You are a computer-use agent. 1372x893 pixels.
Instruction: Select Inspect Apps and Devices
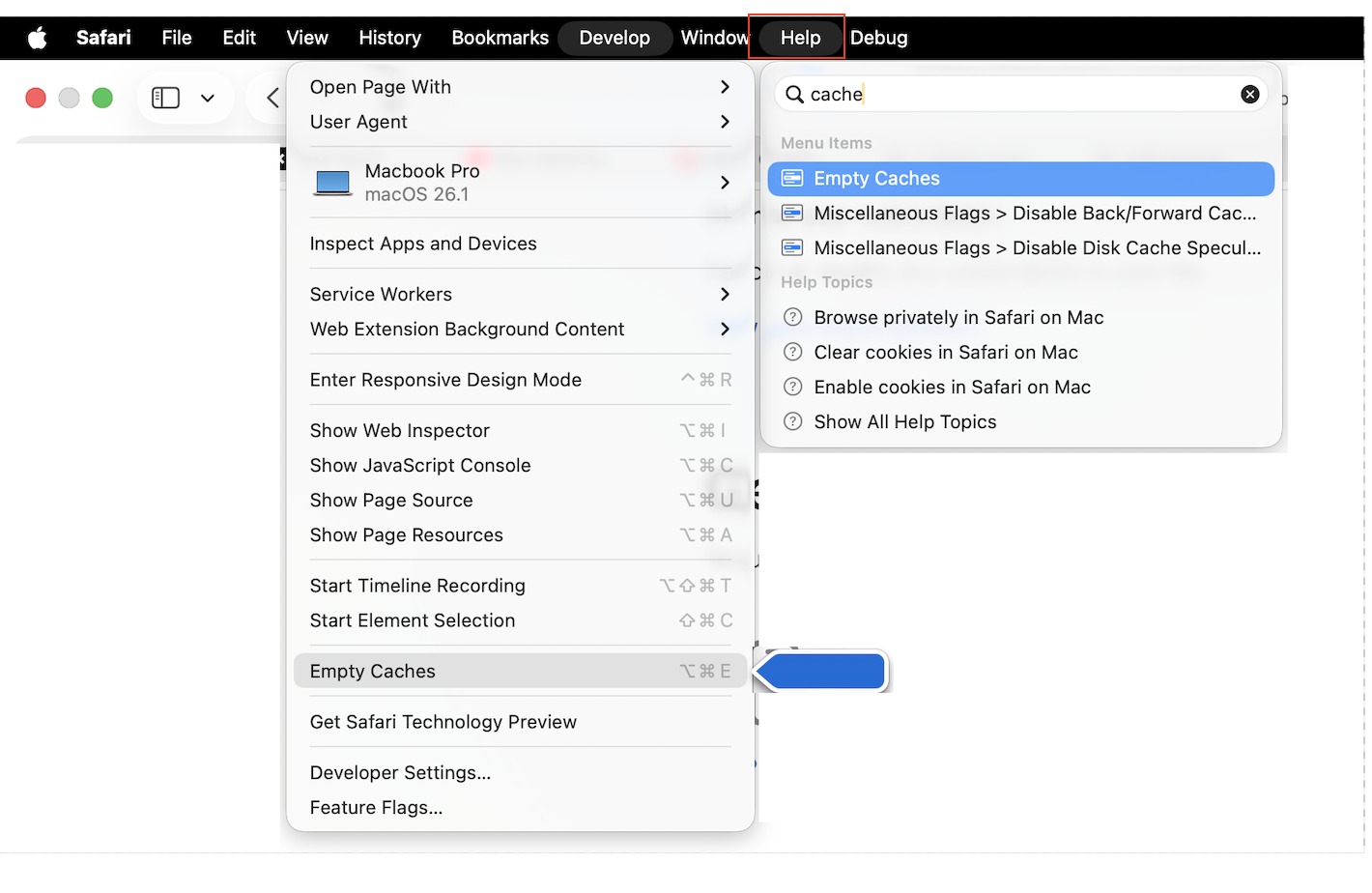tap(521, 244)
